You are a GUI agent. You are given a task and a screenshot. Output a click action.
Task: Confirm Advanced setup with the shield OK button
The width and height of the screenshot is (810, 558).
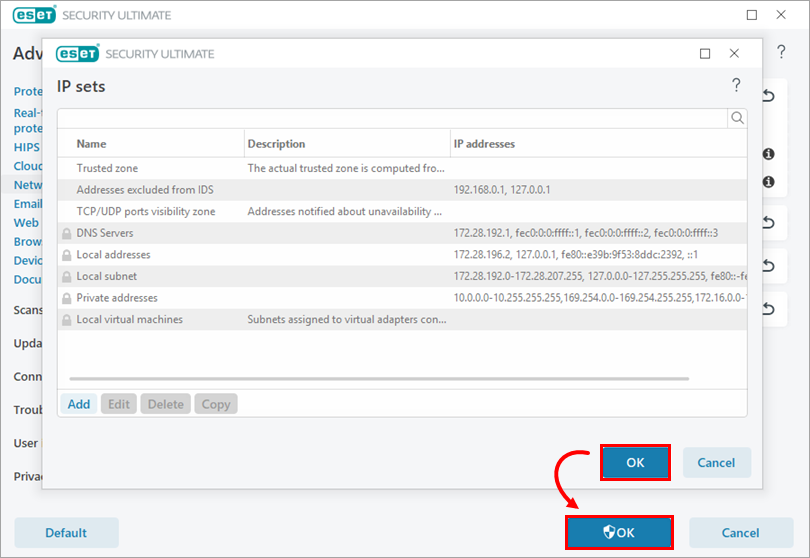[x=619, y=533]
